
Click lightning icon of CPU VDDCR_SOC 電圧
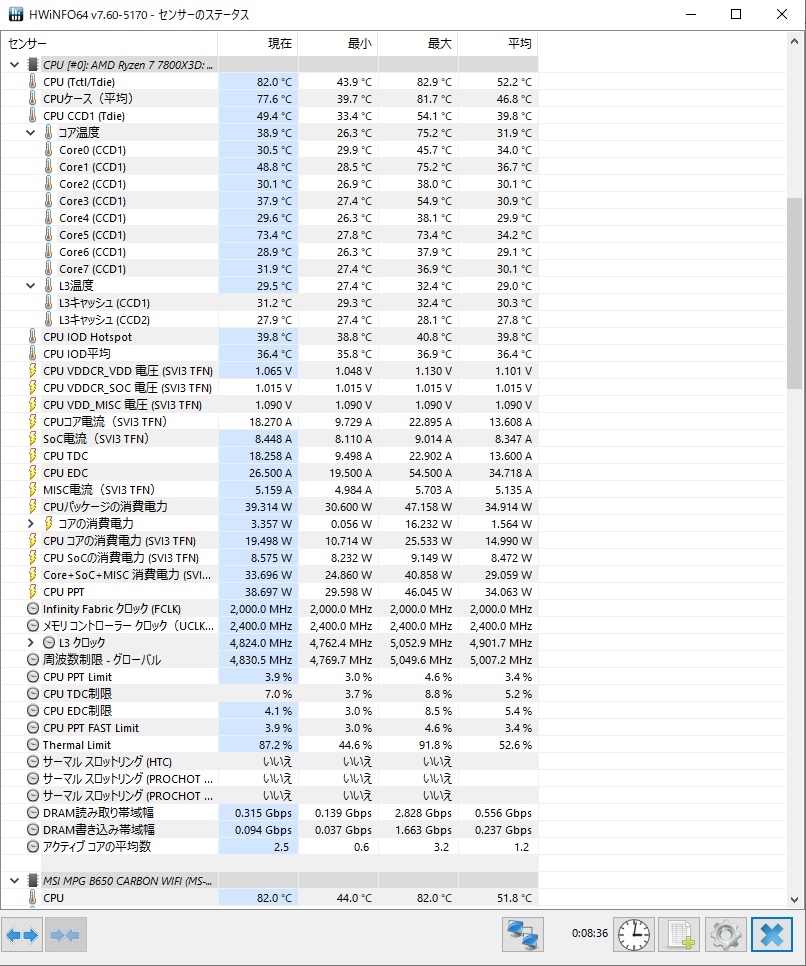coord(33,388)
